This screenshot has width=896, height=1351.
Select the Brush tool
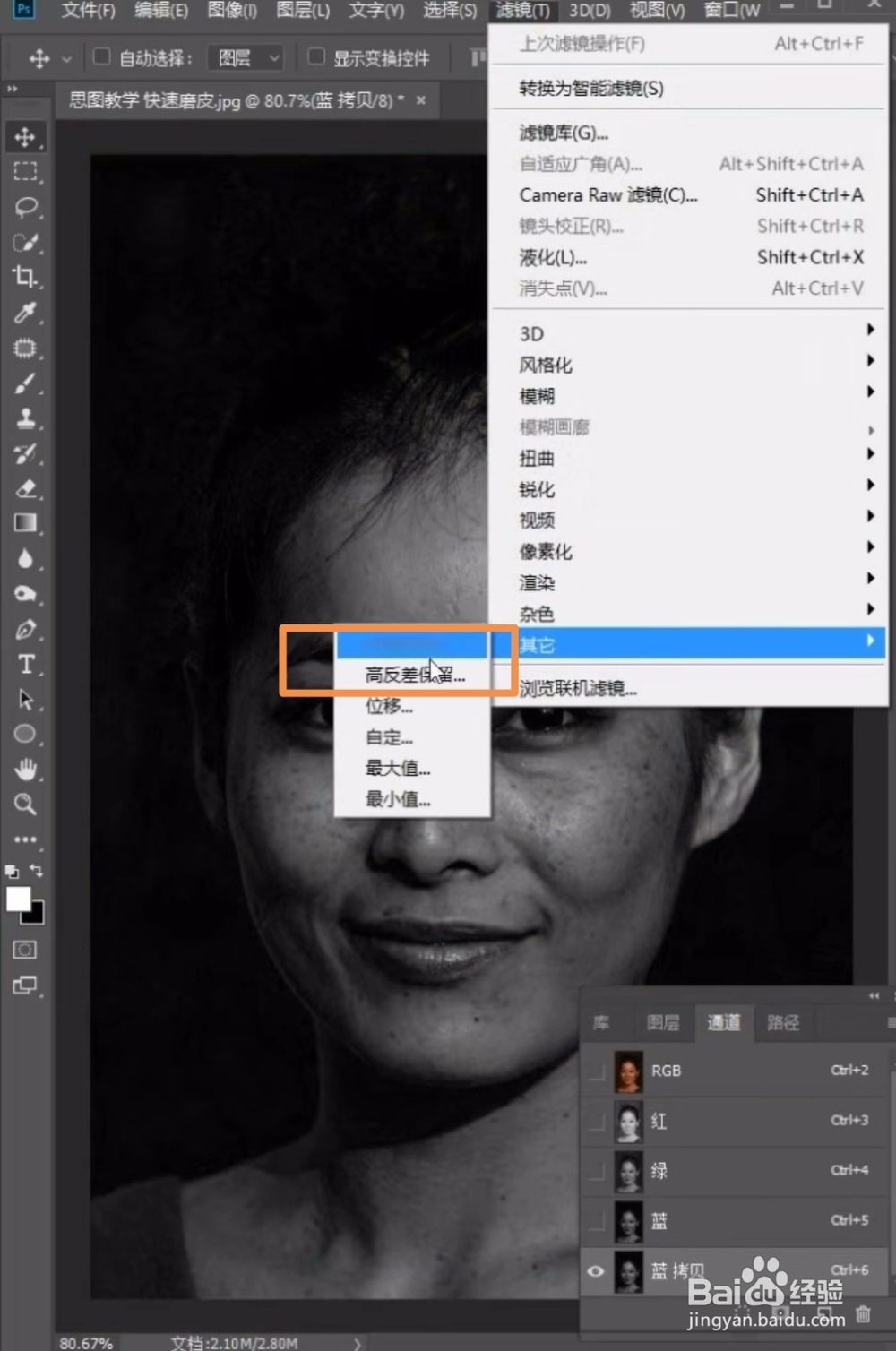coord(25,383)
